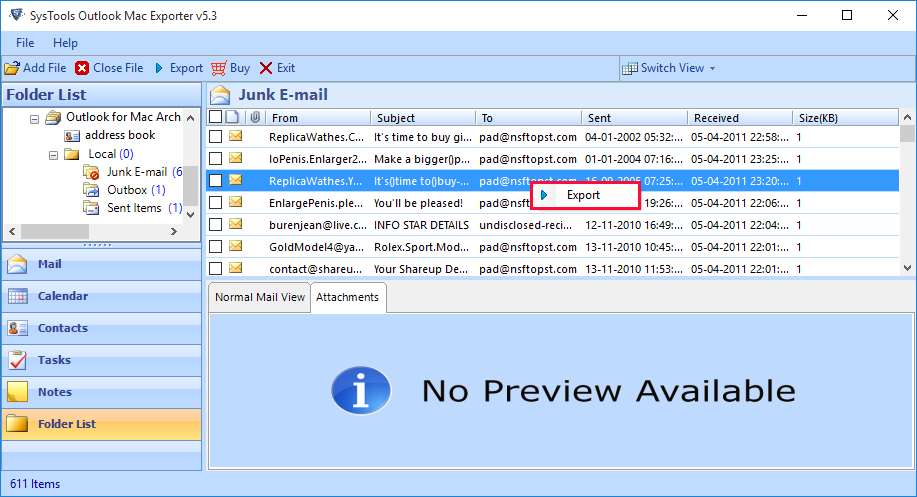Check the EnlargePenis.ple... email checkbox

(x=216, y=203)
